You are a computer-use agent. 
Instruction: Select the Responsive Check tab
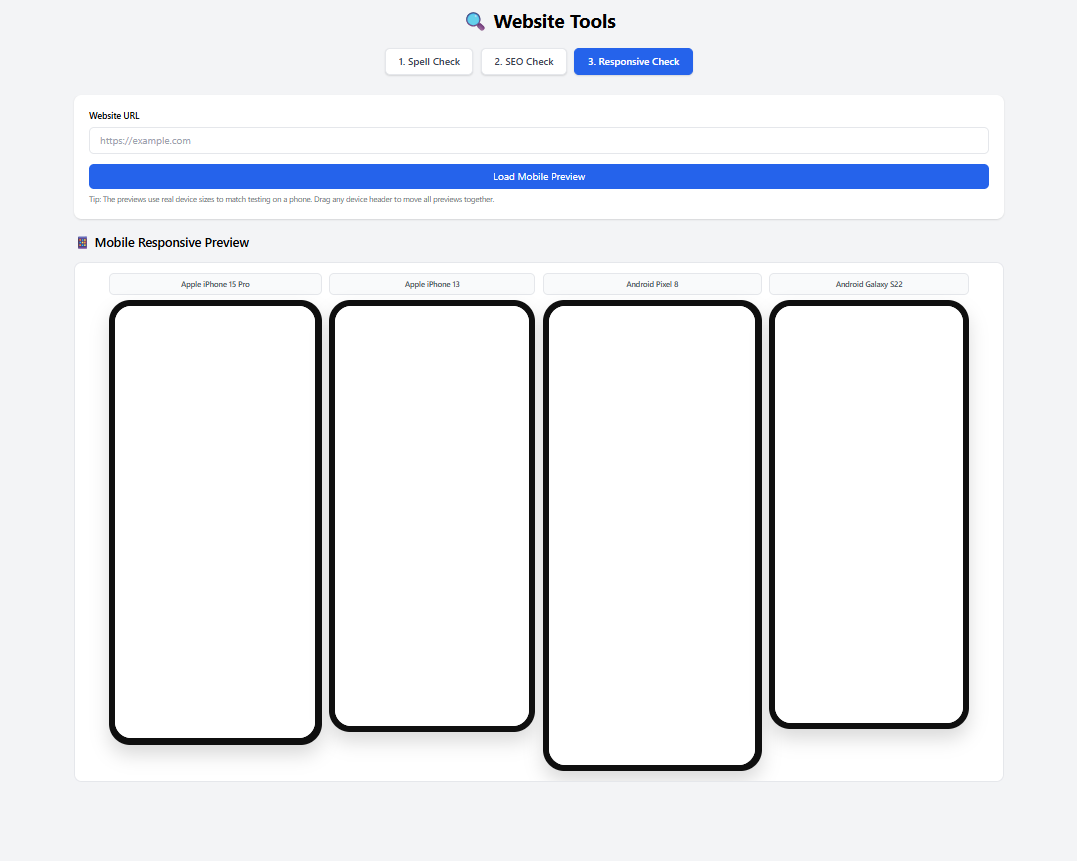tap(633, 61)
